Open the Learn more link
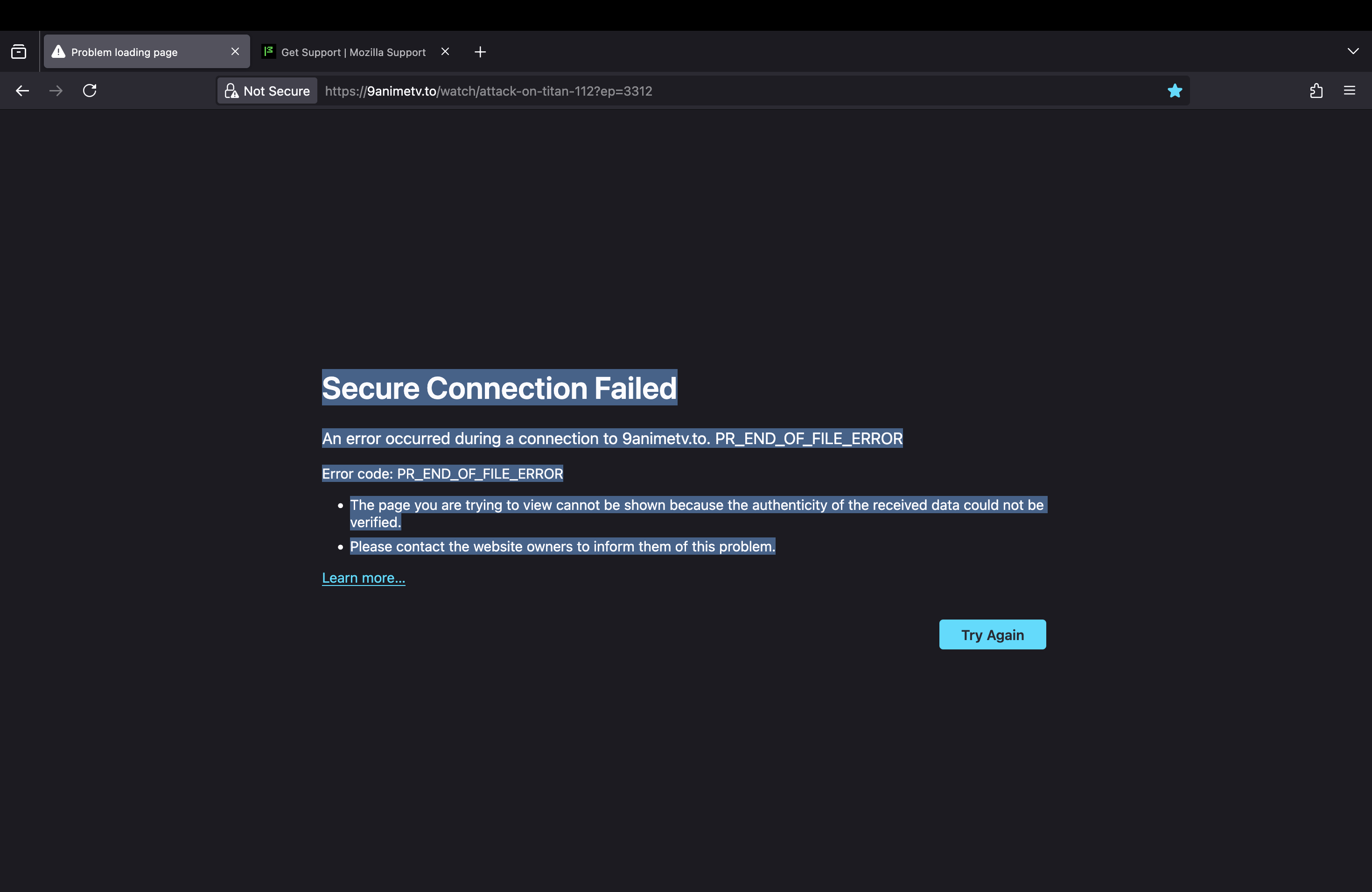 pyautogui.click(x=363, y=578)
